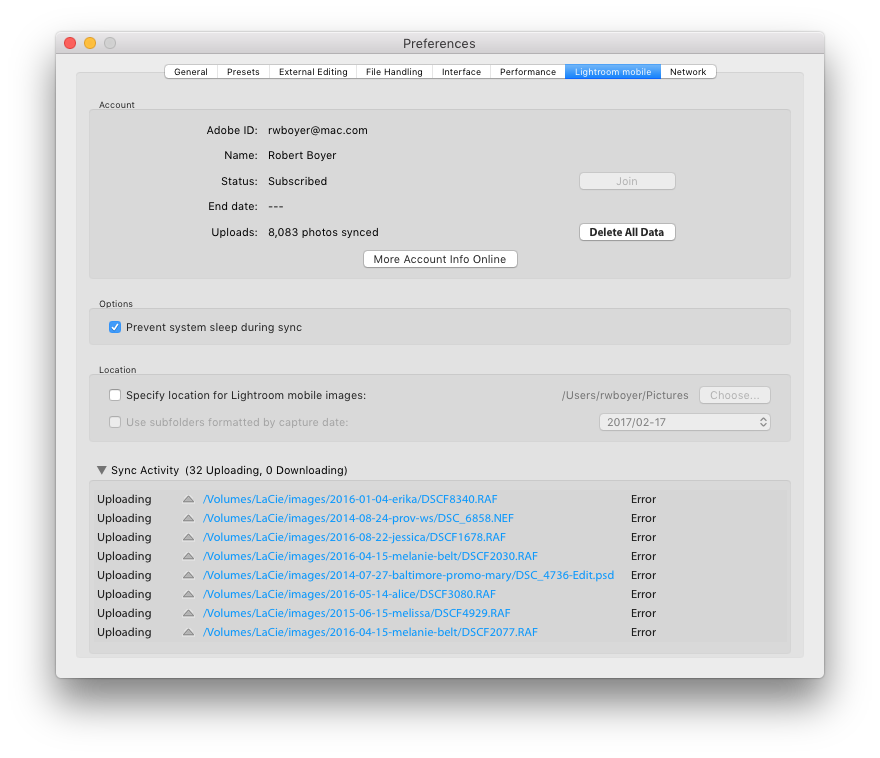Open the 2016-08-22-jessica/DSCF1678.RAF link
Screen dimensions: 880x758
click(x=354, y=537)
